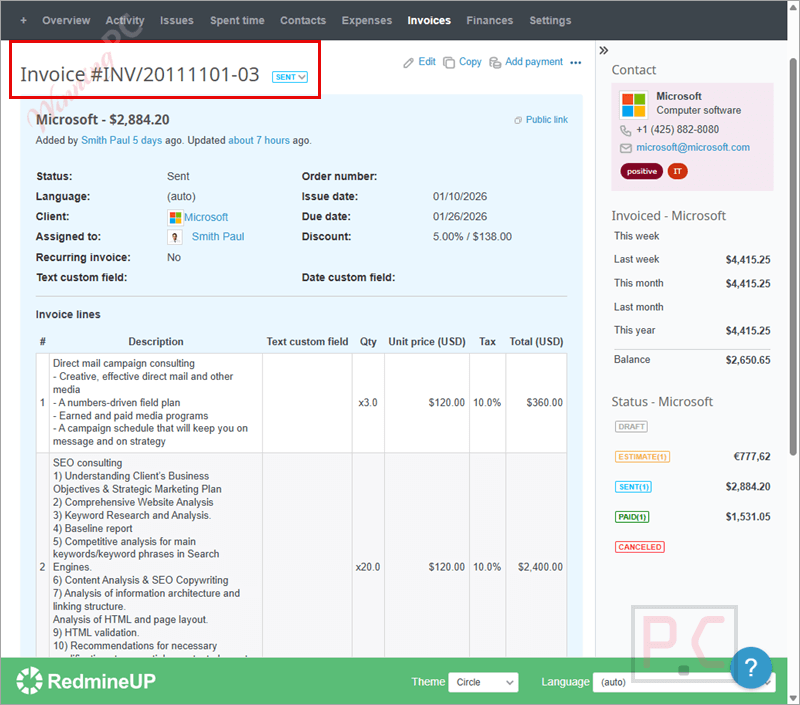
Task: Click the 'SEO consulting' line description
Action: pyautogui.click(x=88, y=463)
